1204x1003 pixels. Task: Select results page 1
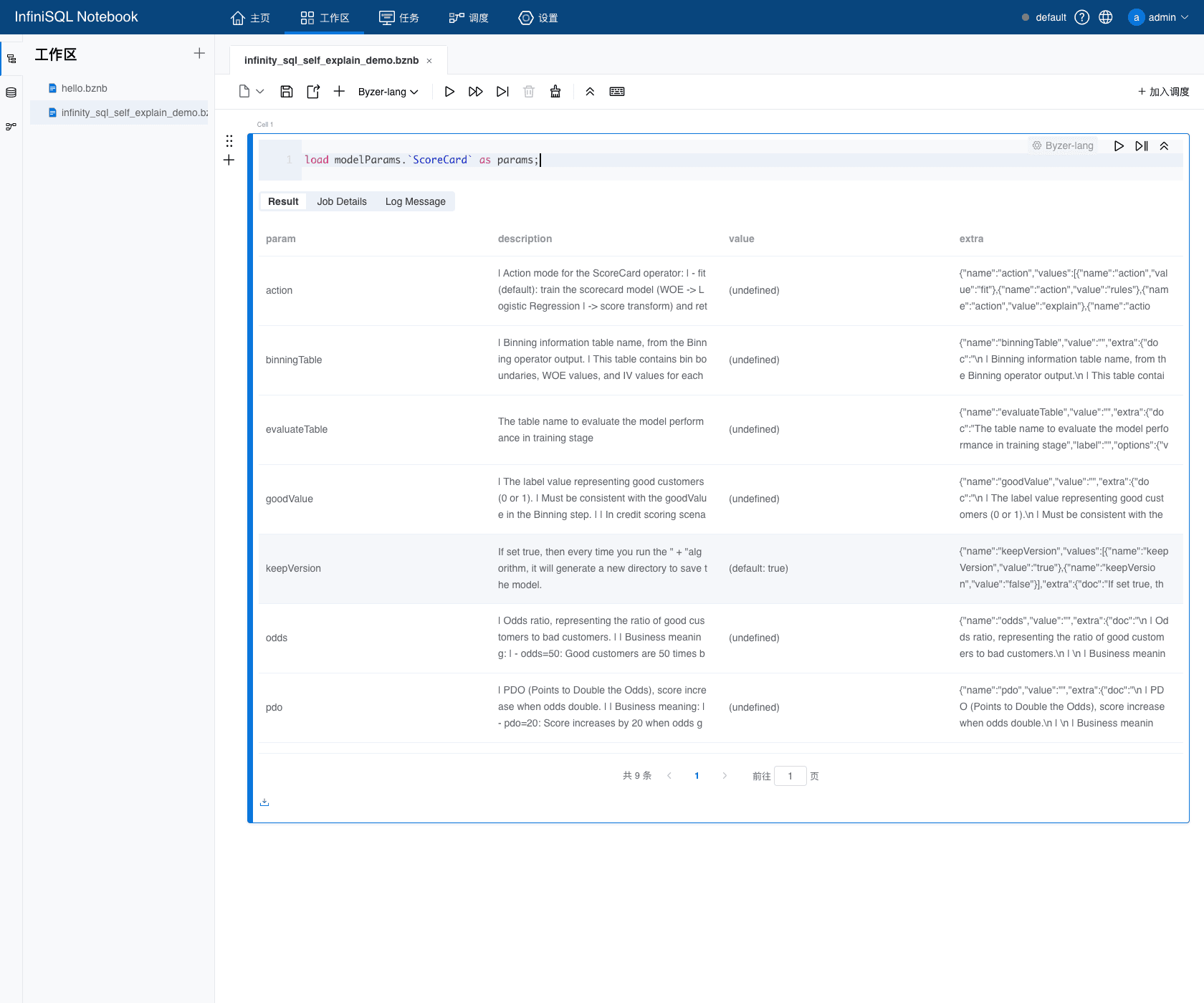(x=697, y=776)
